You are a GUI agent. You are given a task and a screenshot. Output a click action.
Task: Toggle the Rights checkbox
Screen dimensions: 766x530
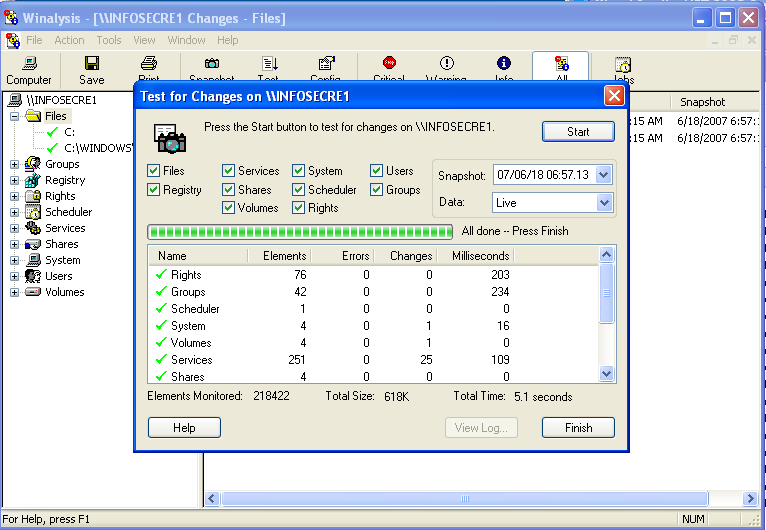coord(298,208)
